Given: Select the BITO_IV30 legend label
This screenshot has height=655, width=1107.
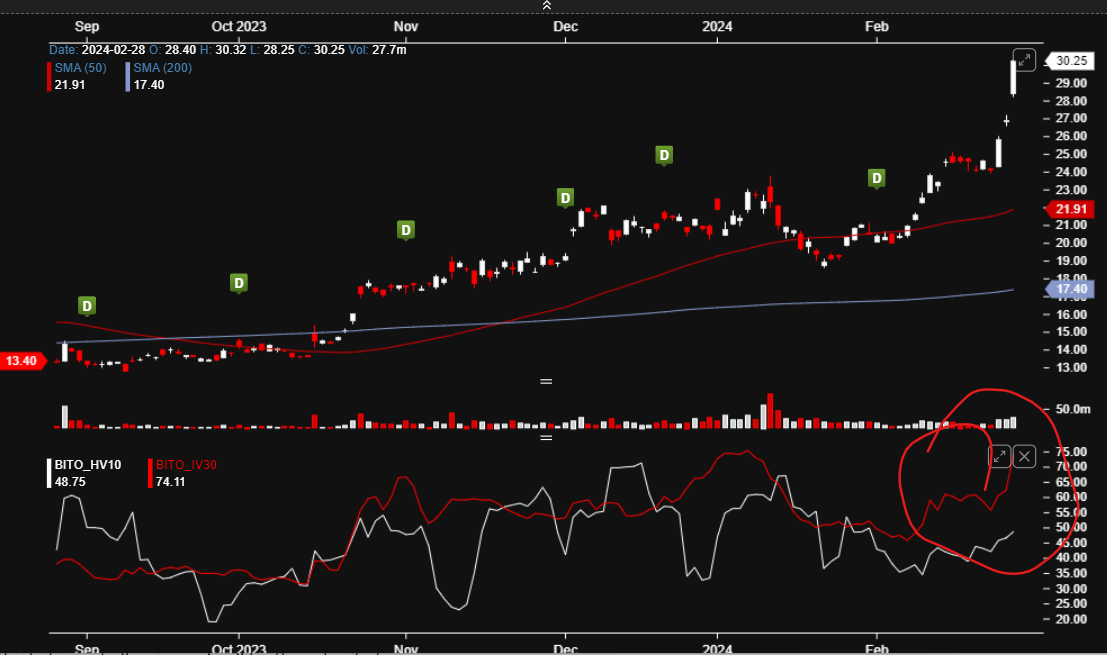Looking at the screenshot, I should pos(186,464).
